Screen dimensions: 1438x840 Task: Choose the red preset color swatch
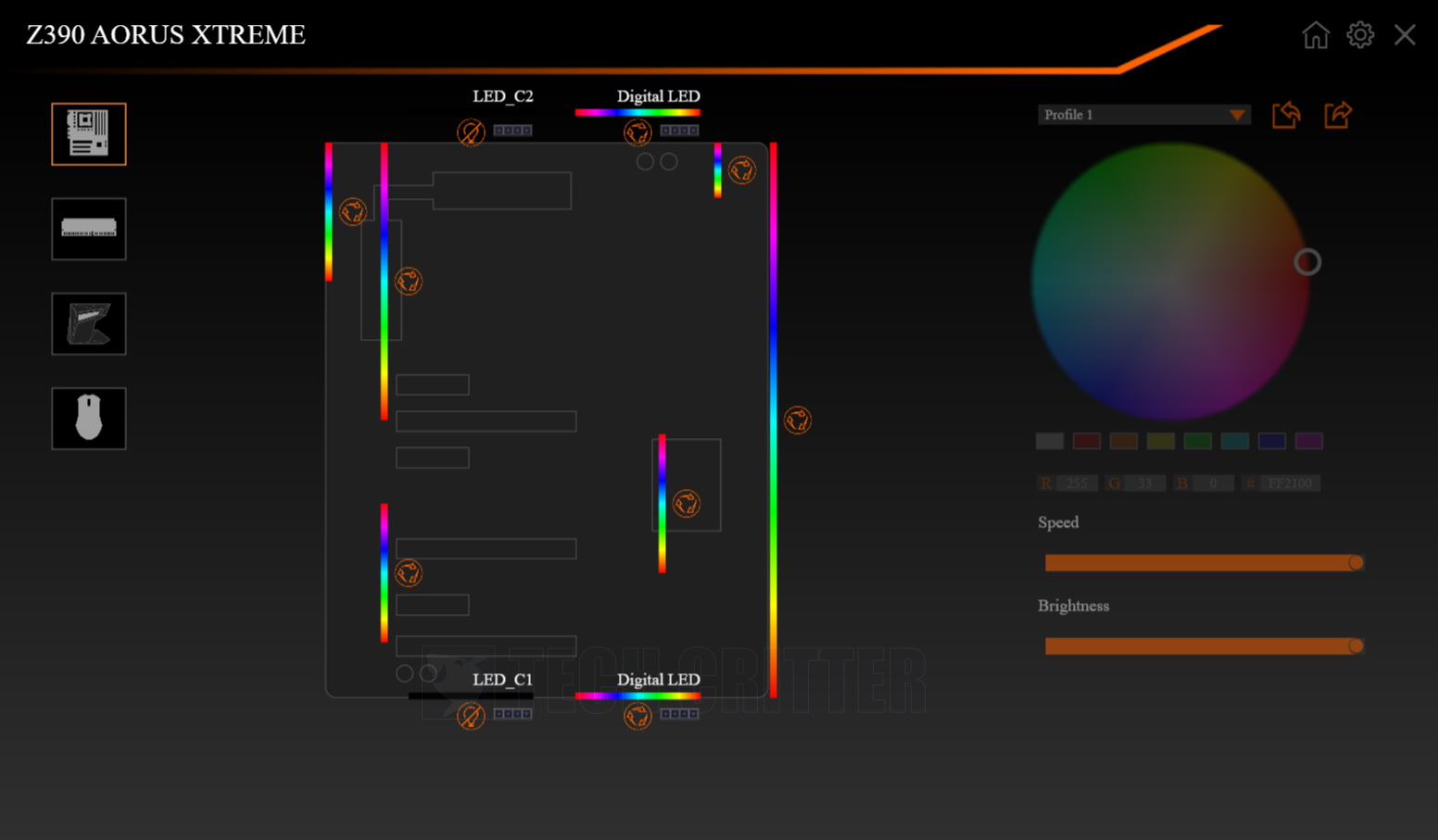click(x=1087, y=441)
